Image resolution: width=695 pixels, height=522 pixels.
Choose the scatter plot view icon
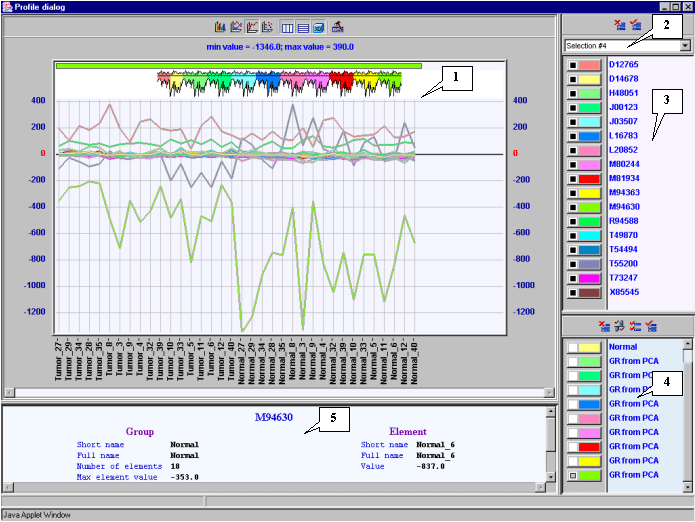click(267, 26)
